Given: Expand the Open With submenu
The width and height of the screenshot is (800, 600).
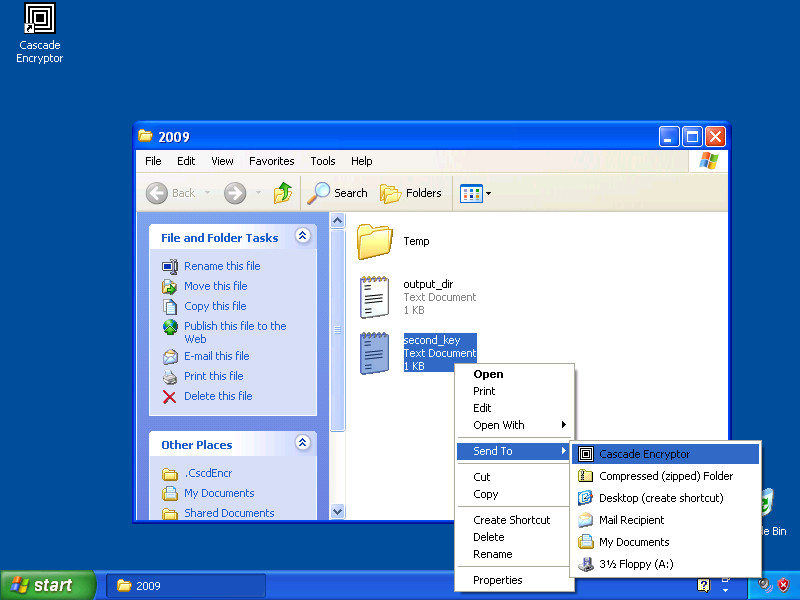Looking at the screenshot, I should (x=514, y=425).
